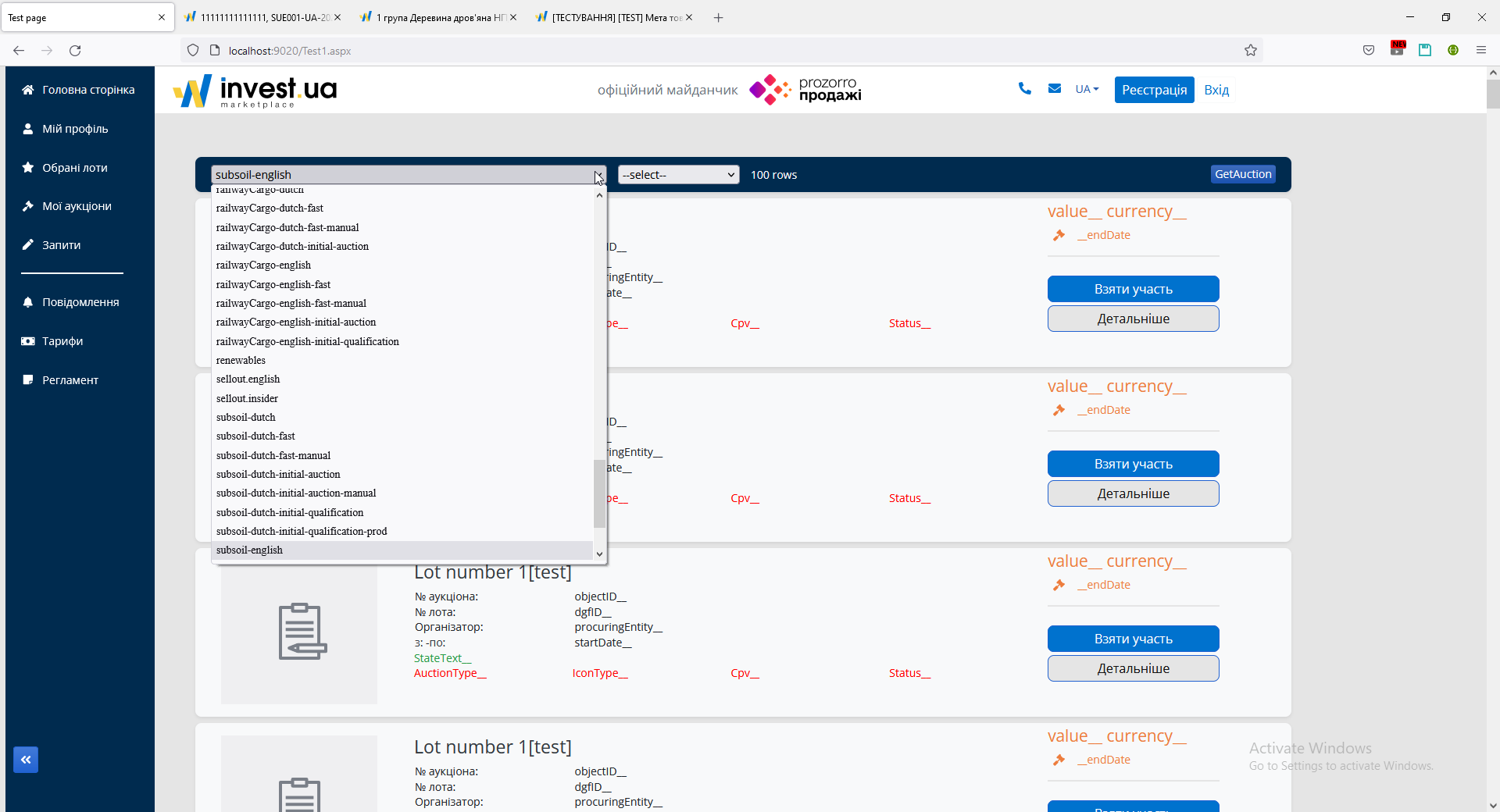The width and height of the screenshot is (1500, 812).
Task: Expand the UA language dropdown
Action: (1087, 89)
